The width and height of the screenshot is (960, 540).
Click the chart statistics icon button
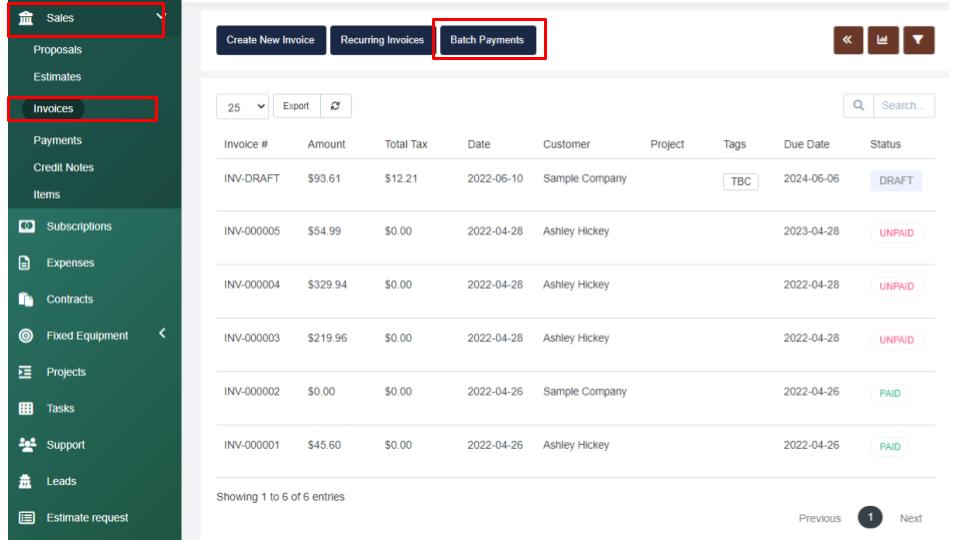883,40
